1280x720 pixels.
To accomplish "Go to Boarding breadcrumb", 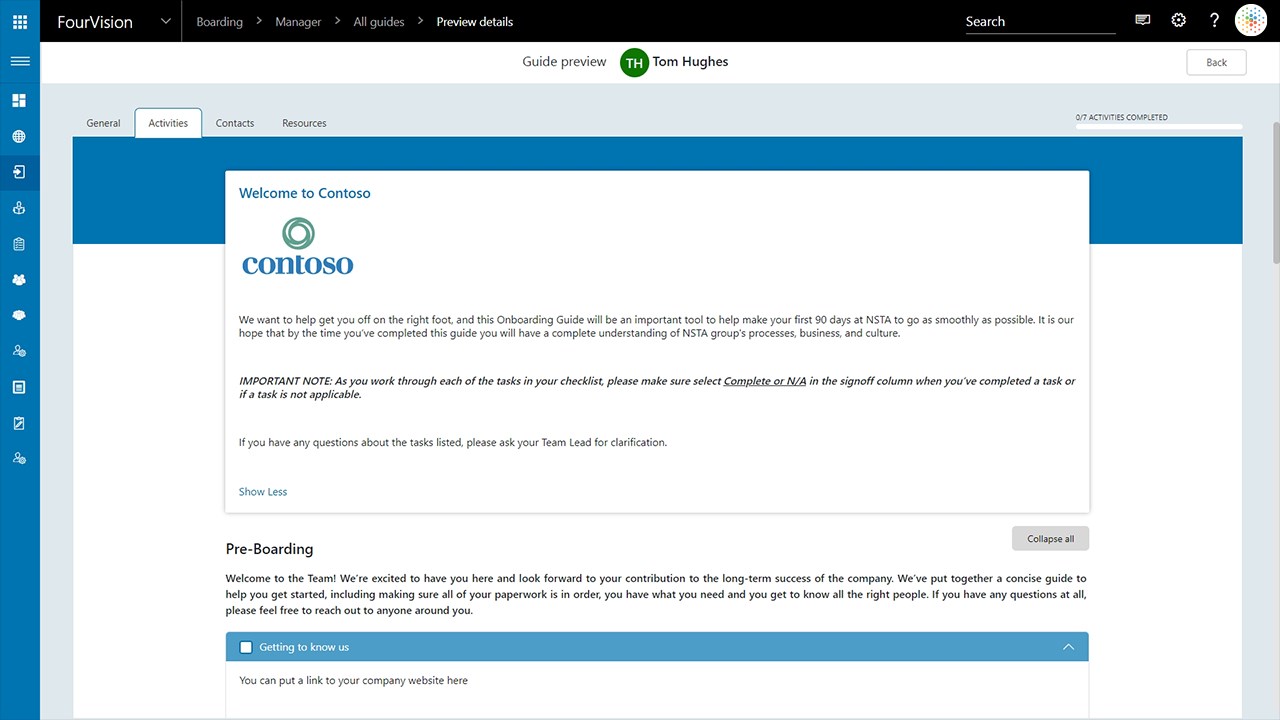I will (220, 22).
